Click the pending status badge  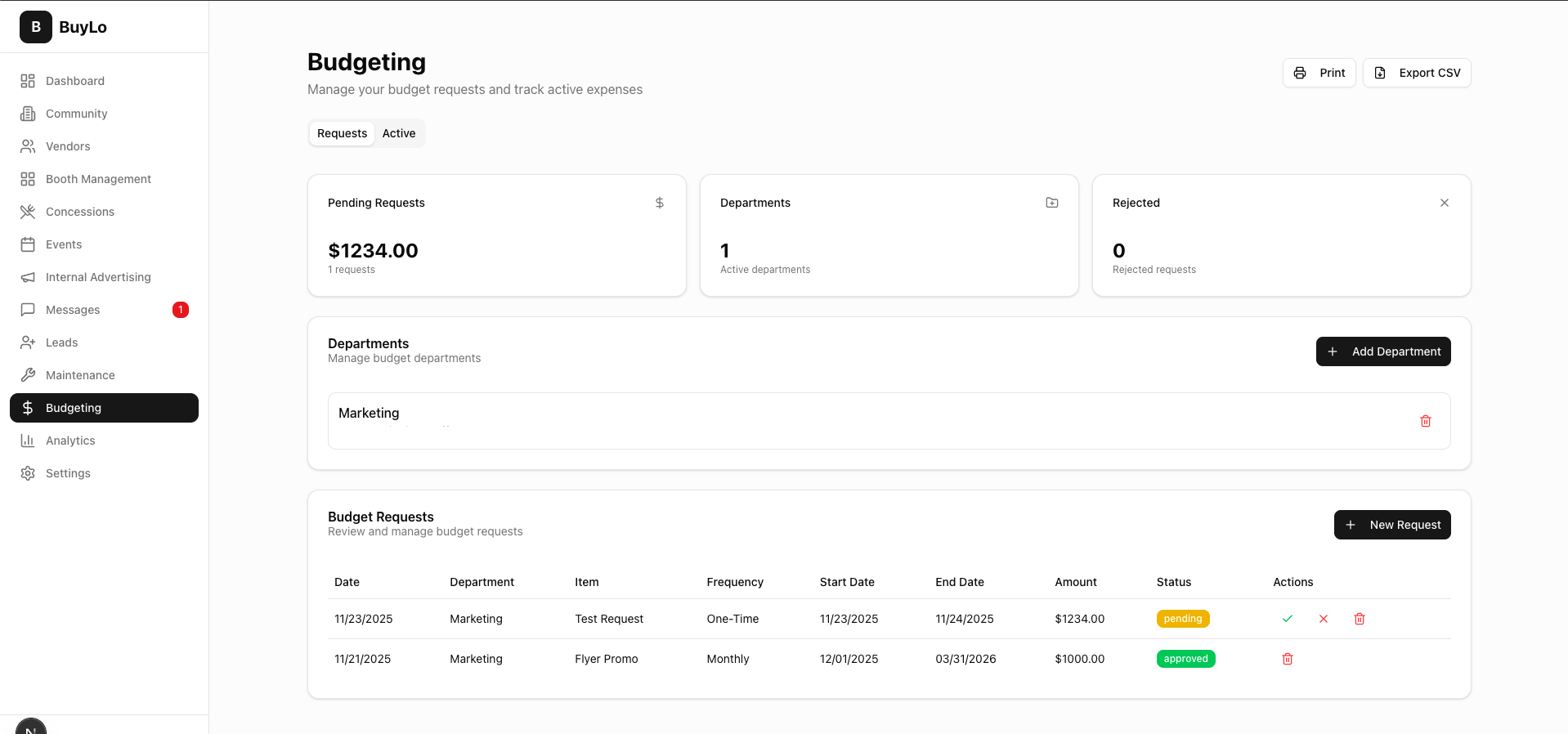tap(1183, 619)
